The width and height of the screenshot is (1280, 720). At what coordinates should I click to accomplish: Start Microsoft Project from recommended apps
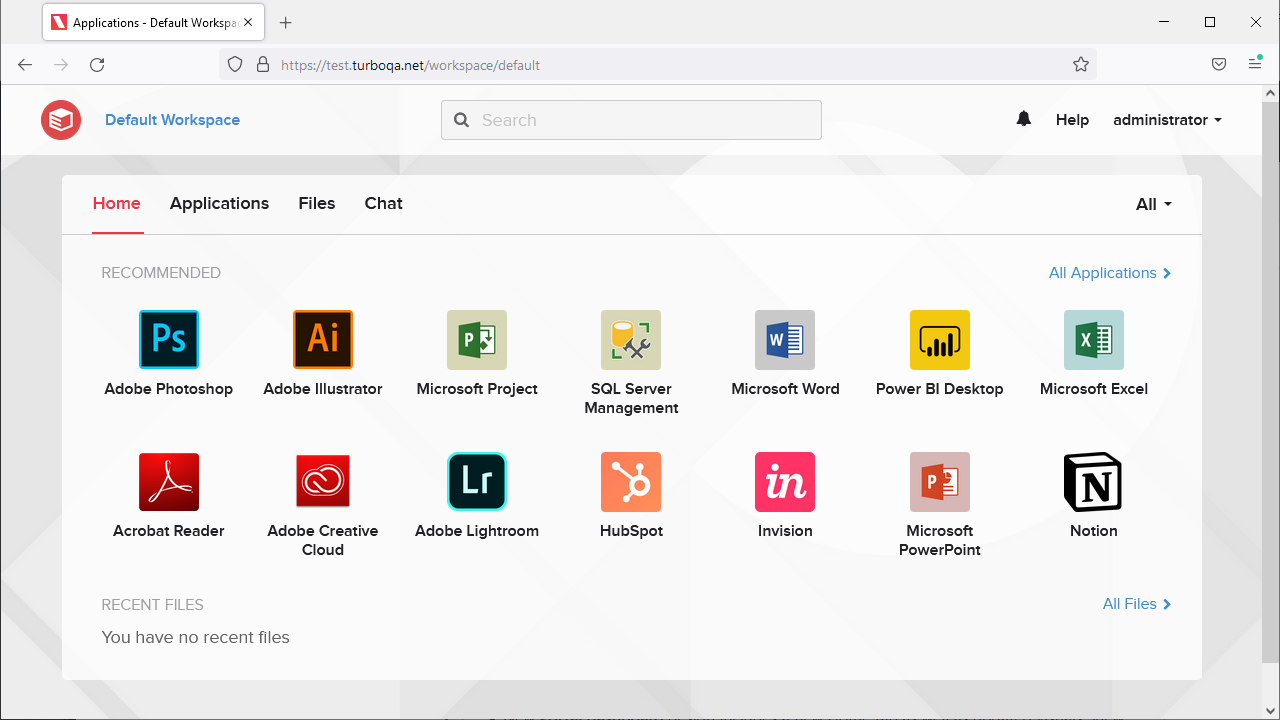[477, 340]
